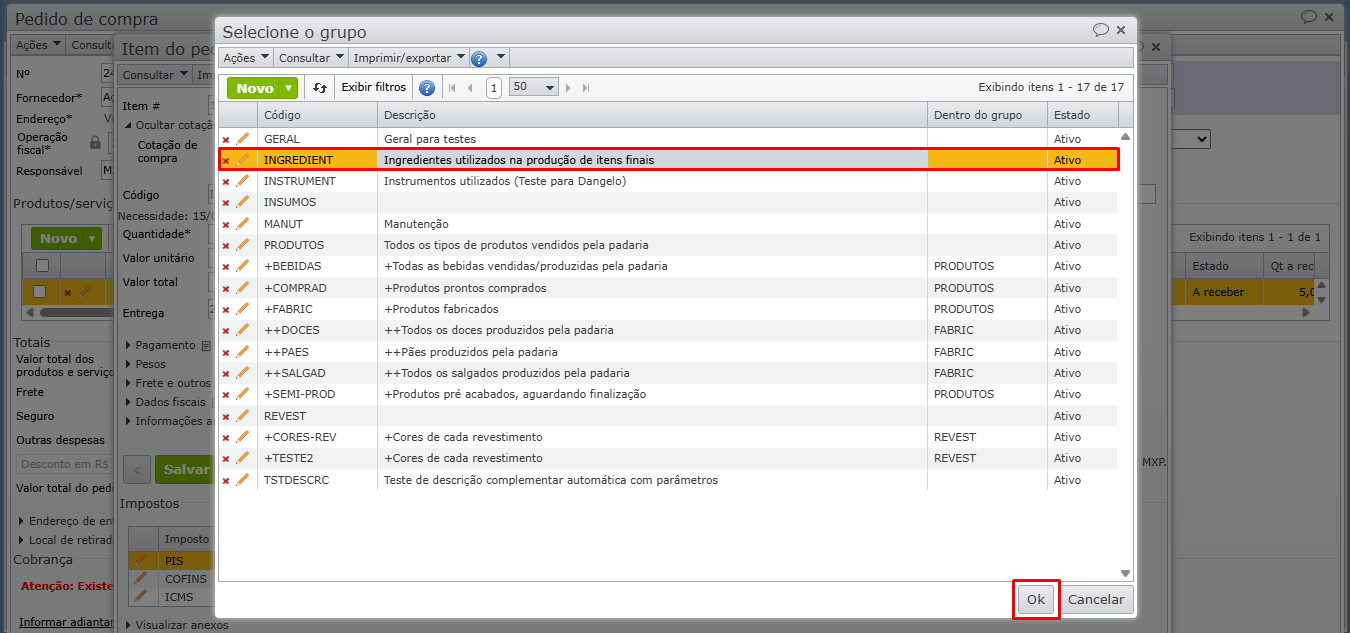Select ++PAES code cell

pos(317,352)
